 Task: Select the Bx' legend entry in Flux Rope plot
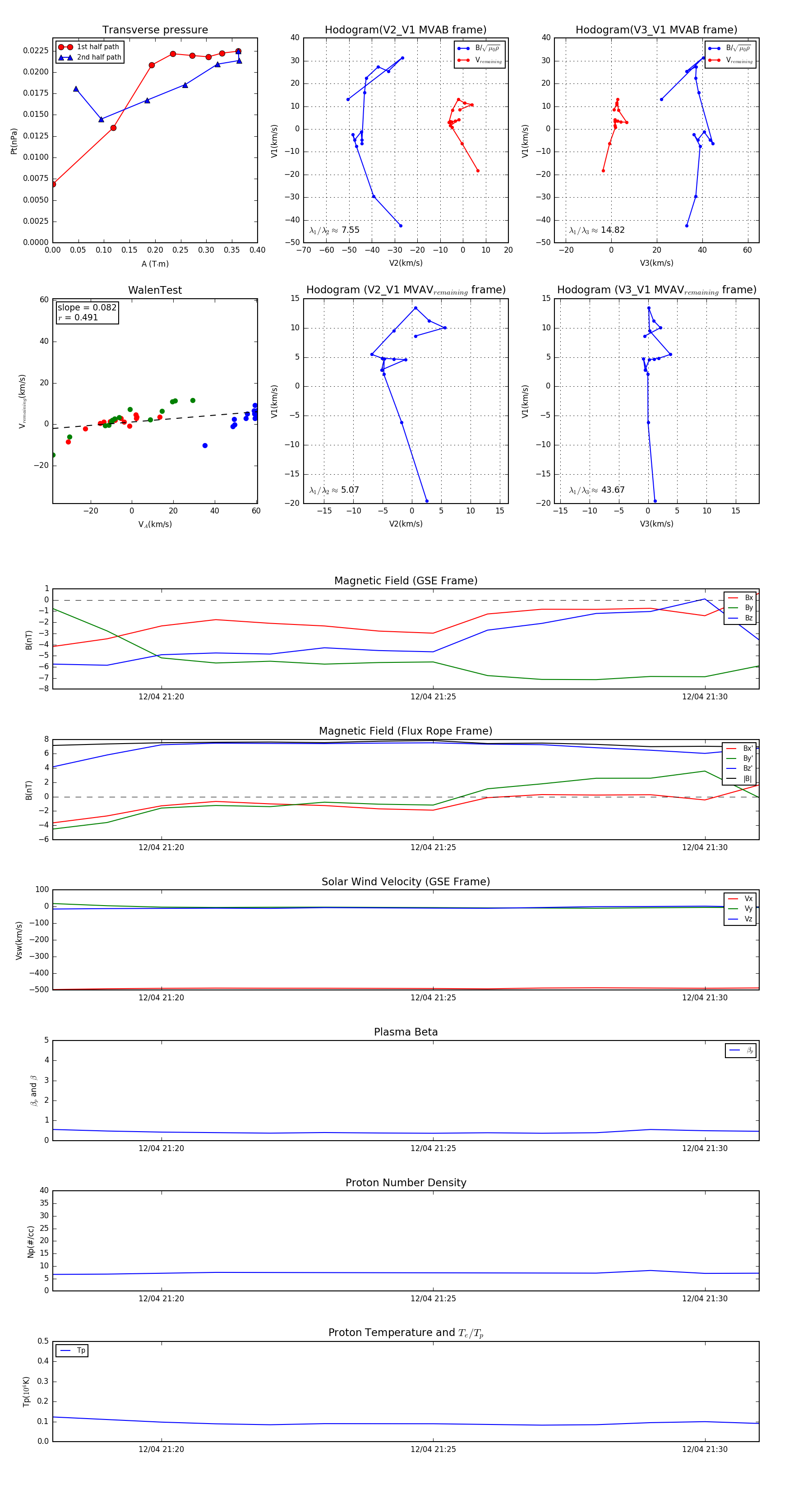(x=739, y=748)
